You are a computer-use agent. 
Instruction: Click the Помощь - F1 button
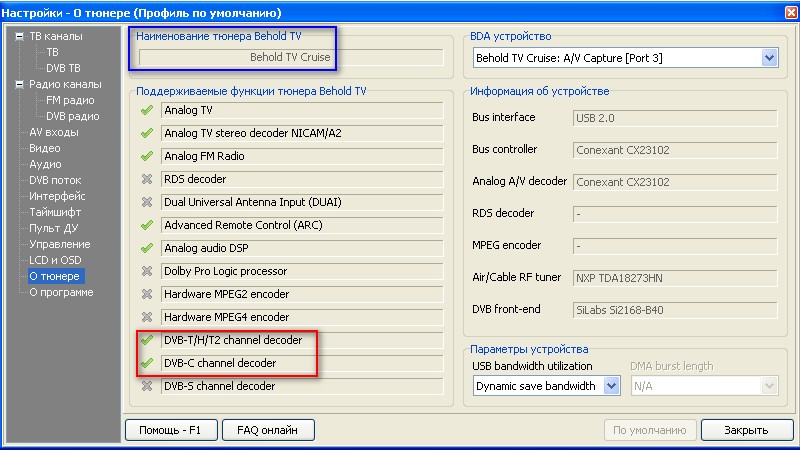(x=171, y=430)
